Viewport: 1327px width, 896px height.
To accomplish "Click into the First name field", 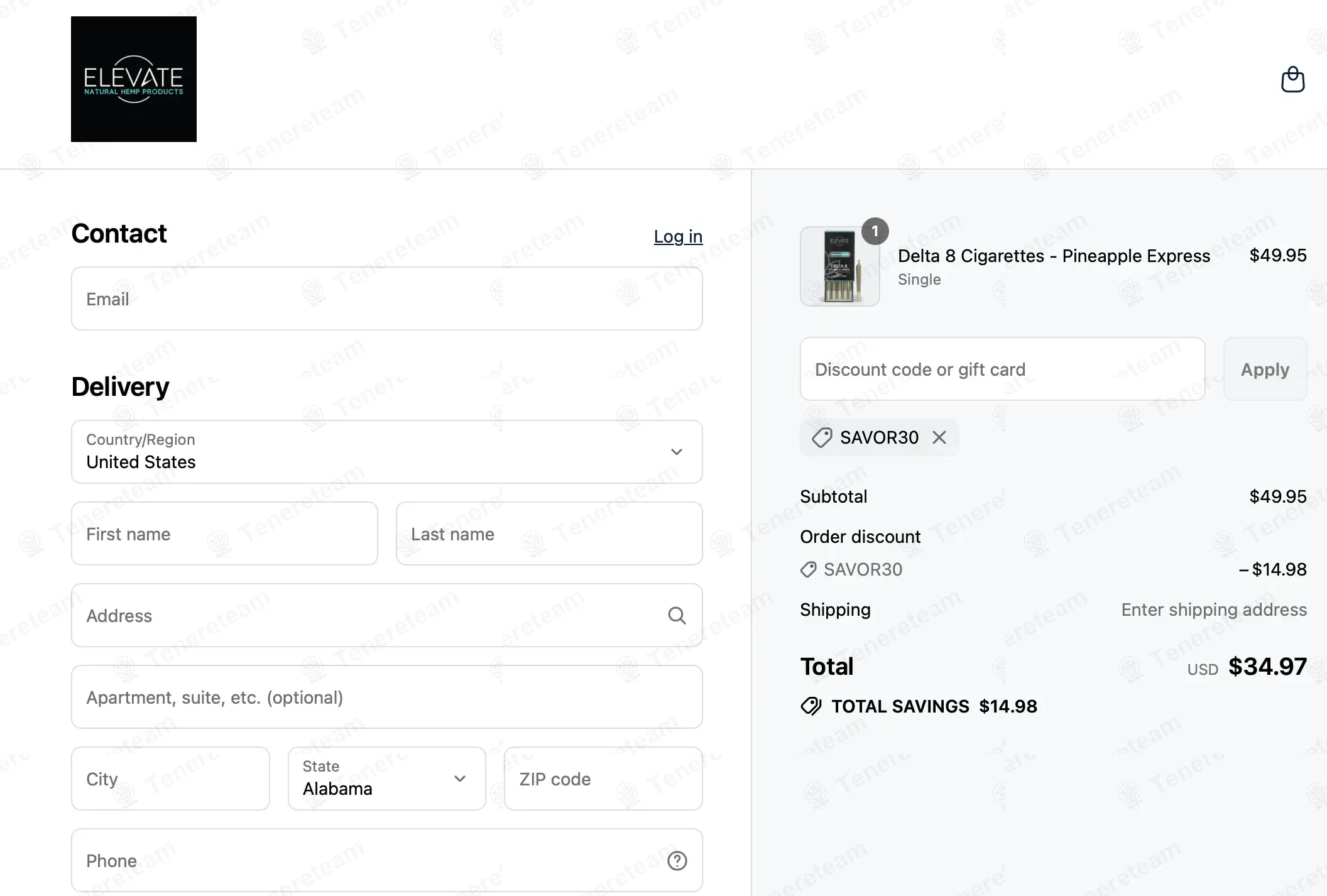I will click(x=224, y=533).
